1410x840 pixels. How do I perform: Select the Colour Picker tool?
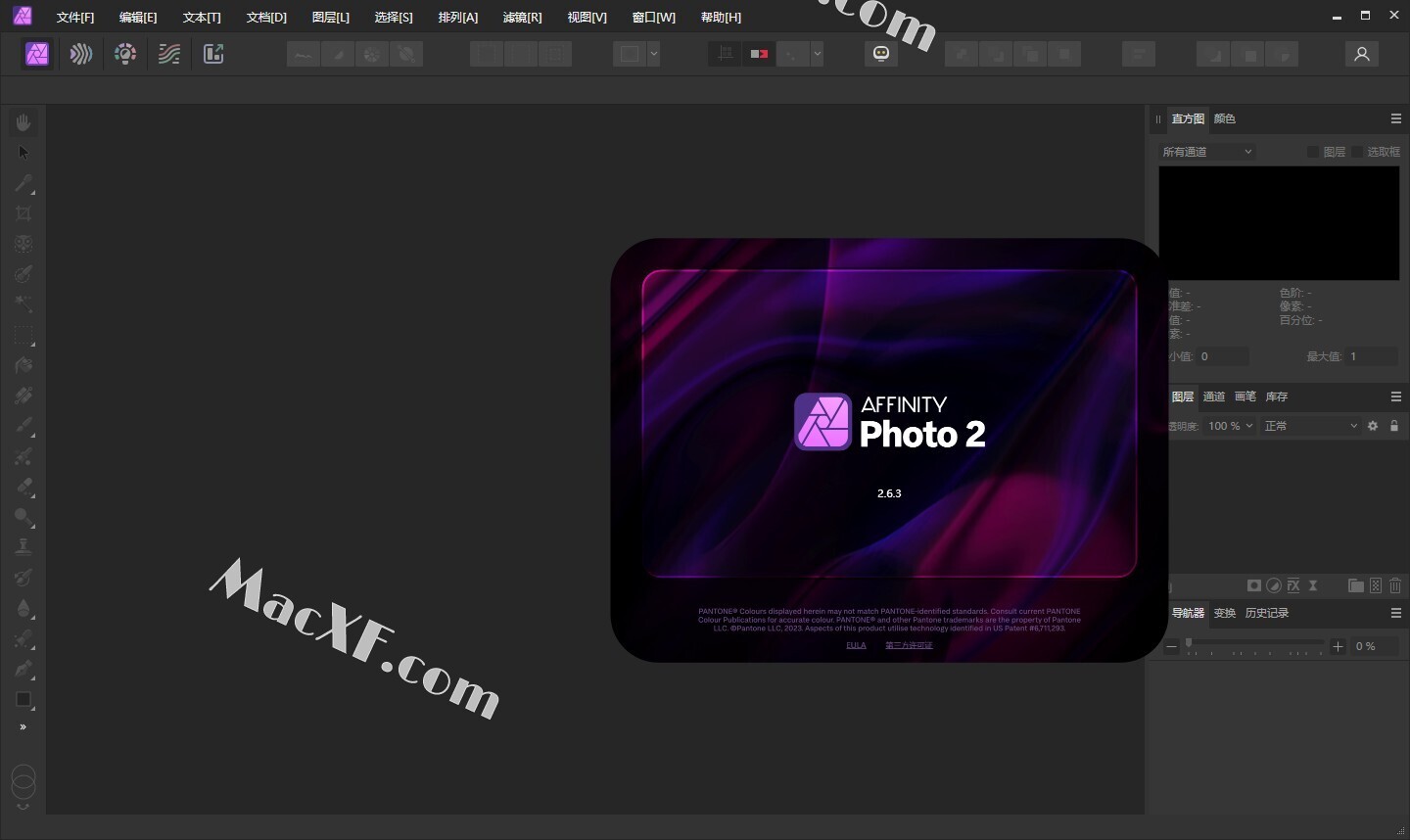click(x=23, y=183)
